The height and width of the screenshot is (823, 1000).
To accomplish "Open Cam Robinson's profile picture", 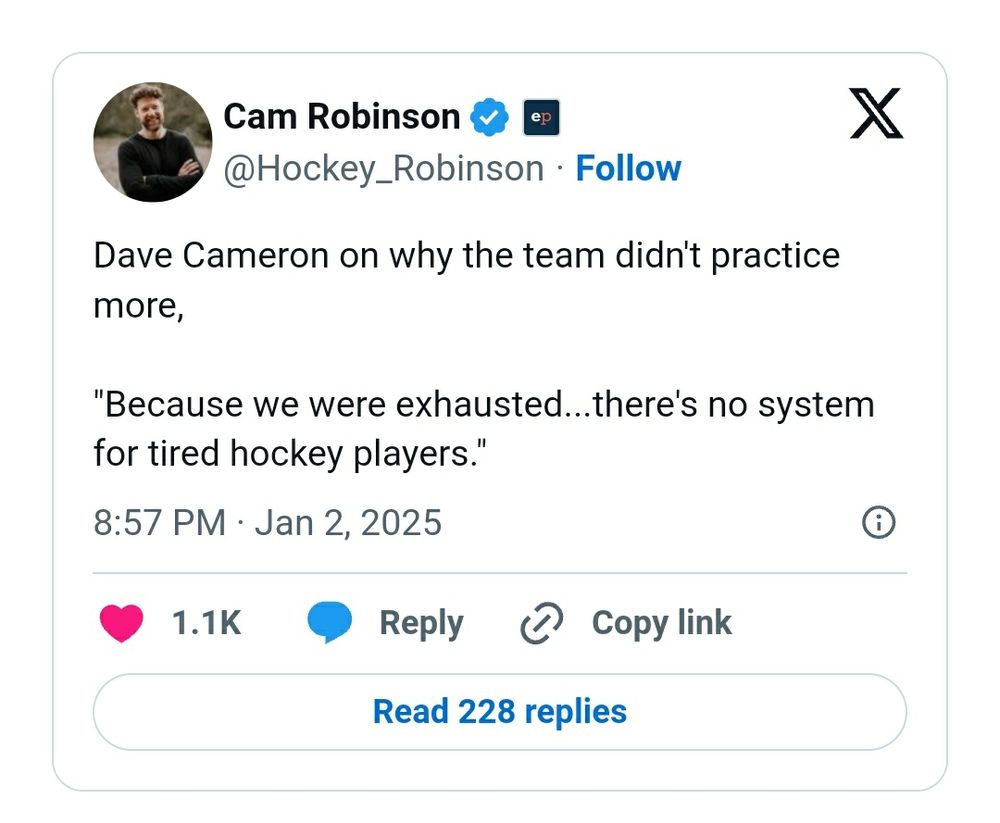I will (x=152, y=142).
